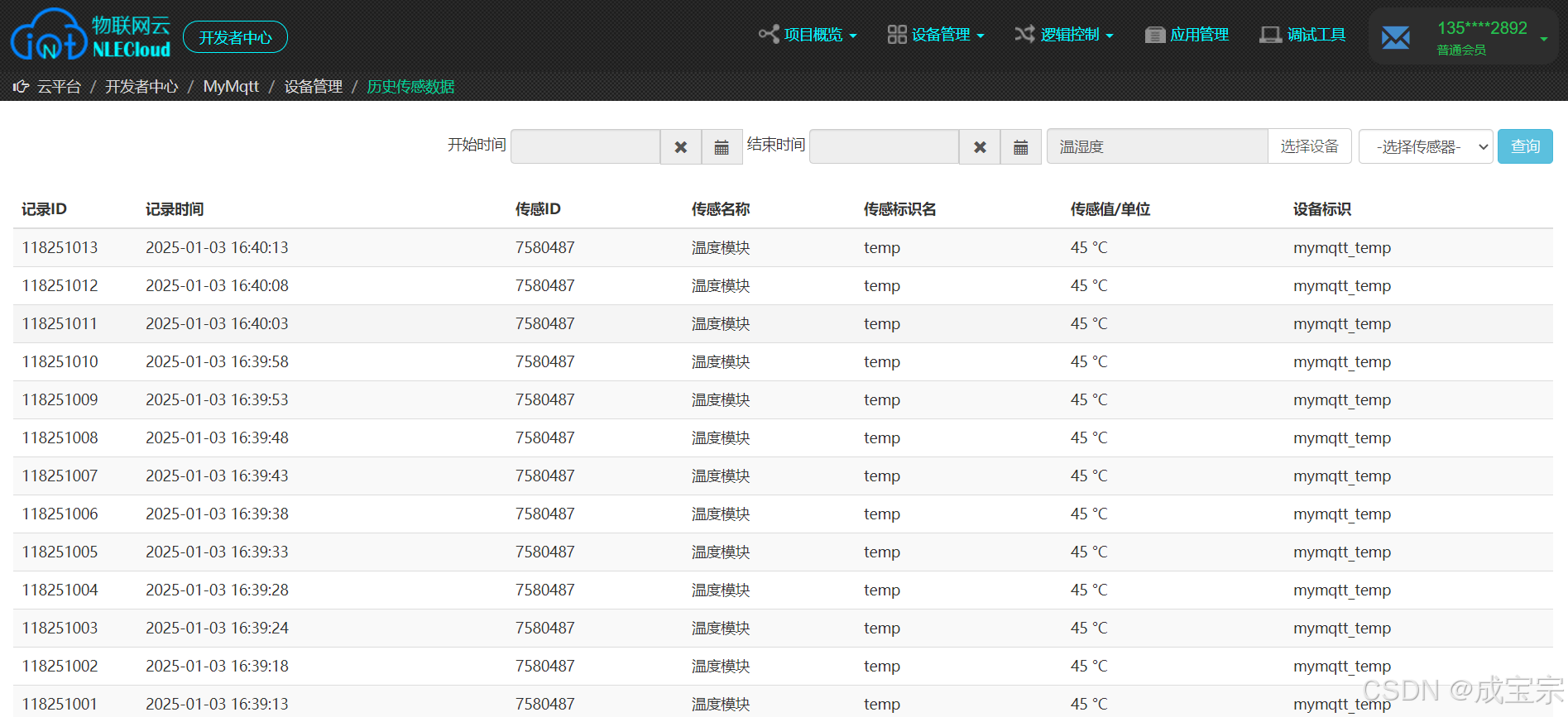Click the 记录时间 column header
This screenshot has height=717, width=1568.
(175, 209)
